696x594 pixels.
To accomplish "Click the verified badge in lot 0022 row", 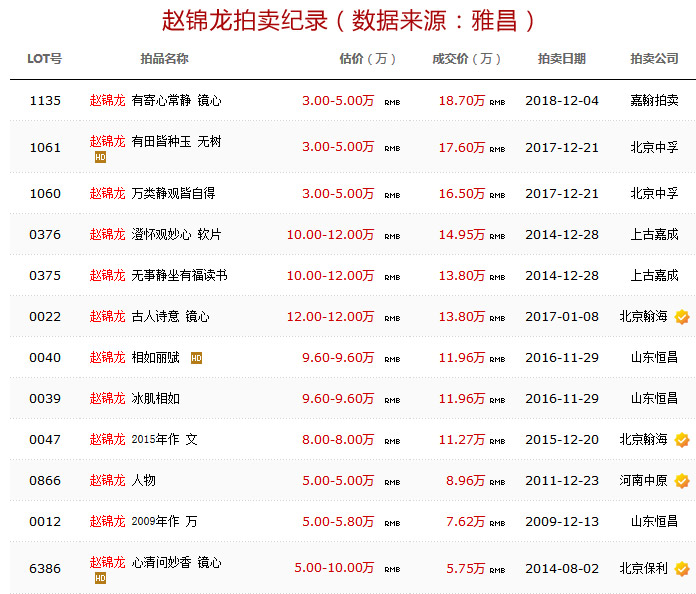I will (x=681, y=317).
